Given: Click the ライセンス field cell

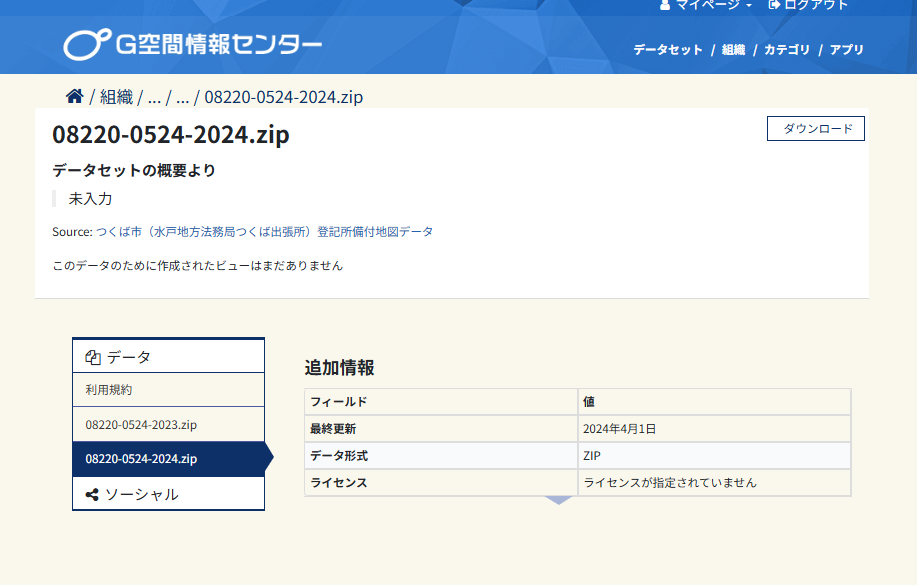Looking at the screenshot, I should point(441,483).
